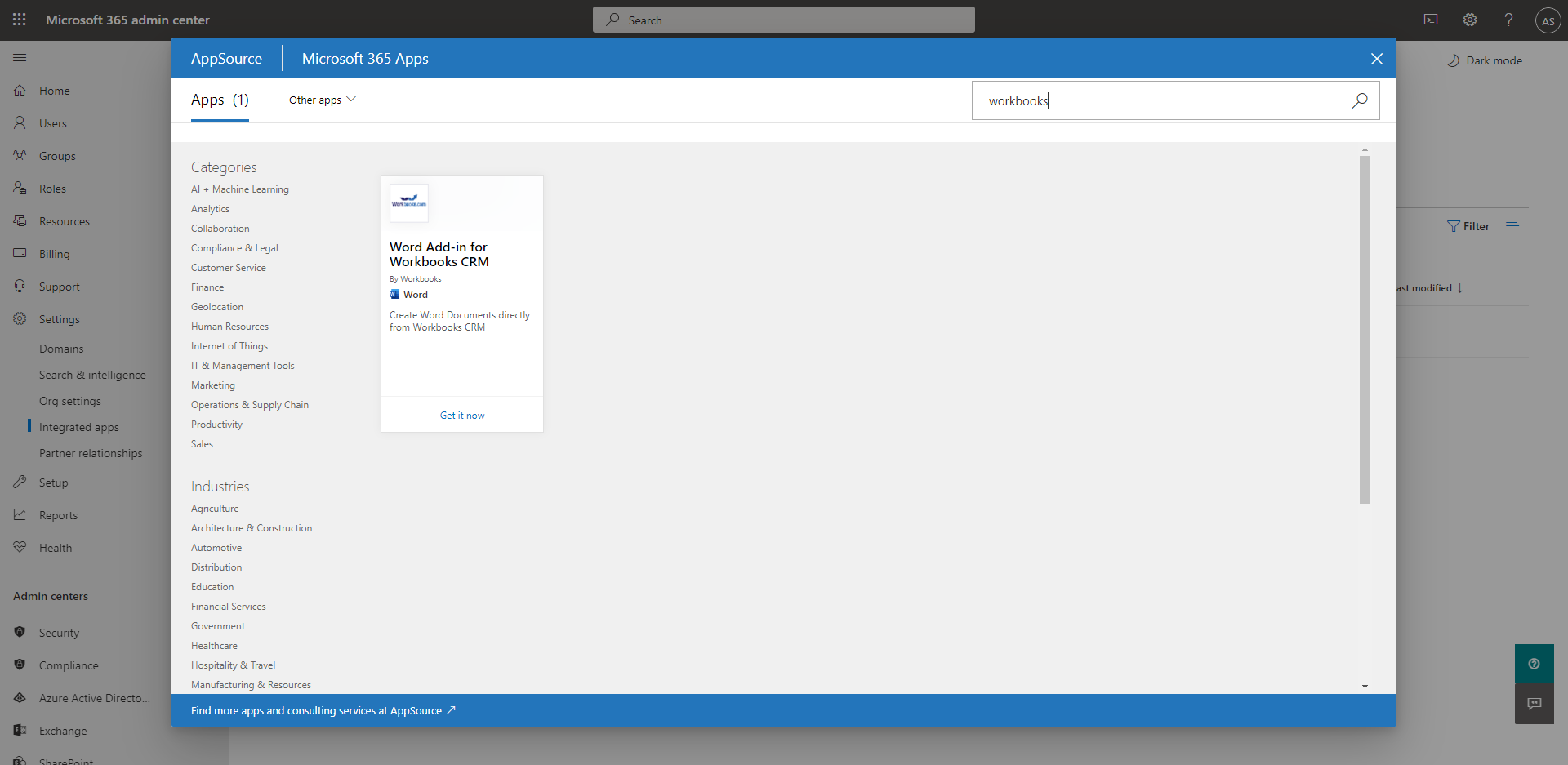The height and width of the screenshot is (765, 1568).
Task: Click the Billing card icon
Action: (x=20, y=254)
